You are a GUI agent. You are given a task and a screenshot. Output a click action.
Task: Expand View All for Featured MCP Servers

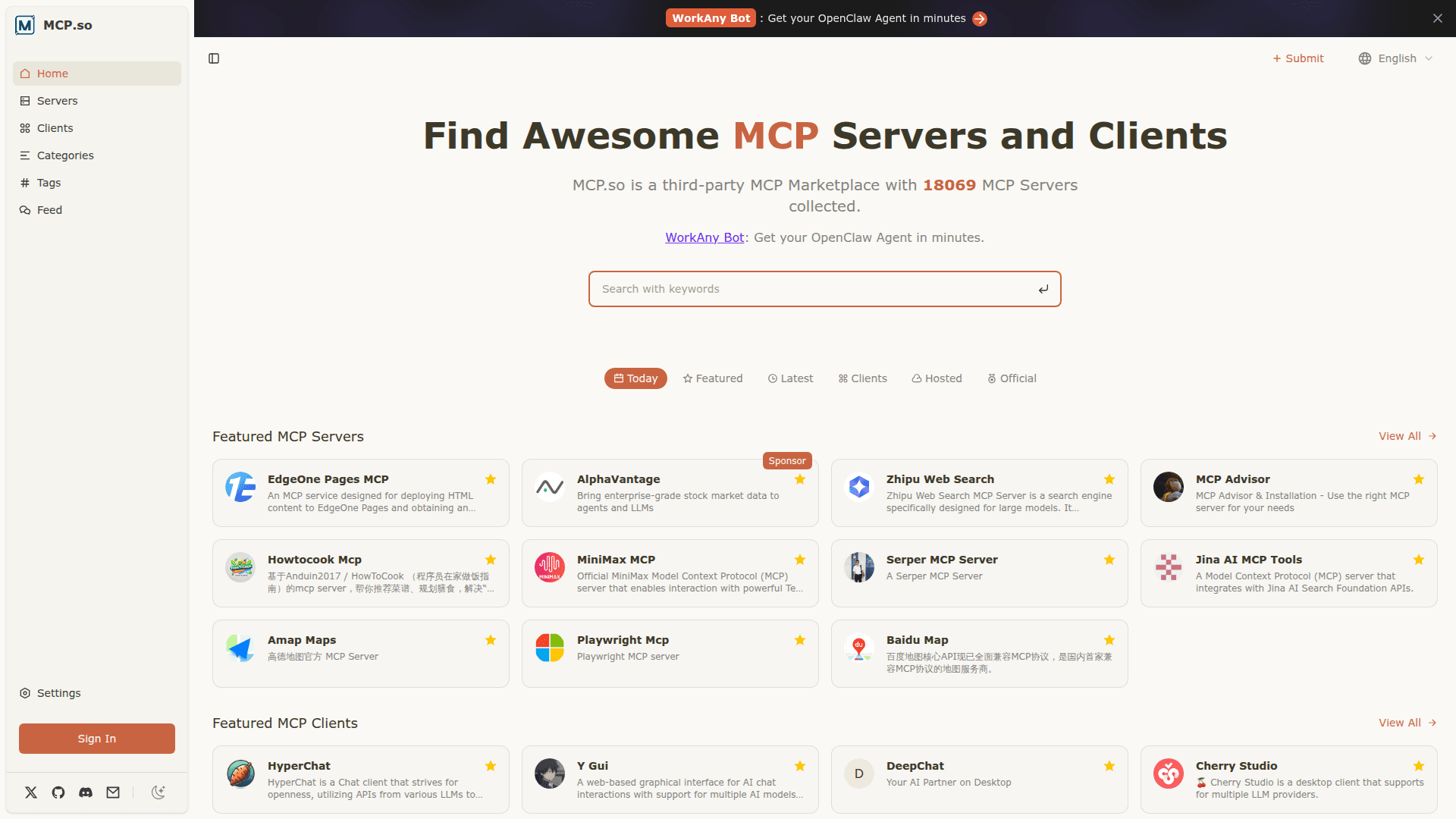pyautogui.click(x=1407, y=436)
